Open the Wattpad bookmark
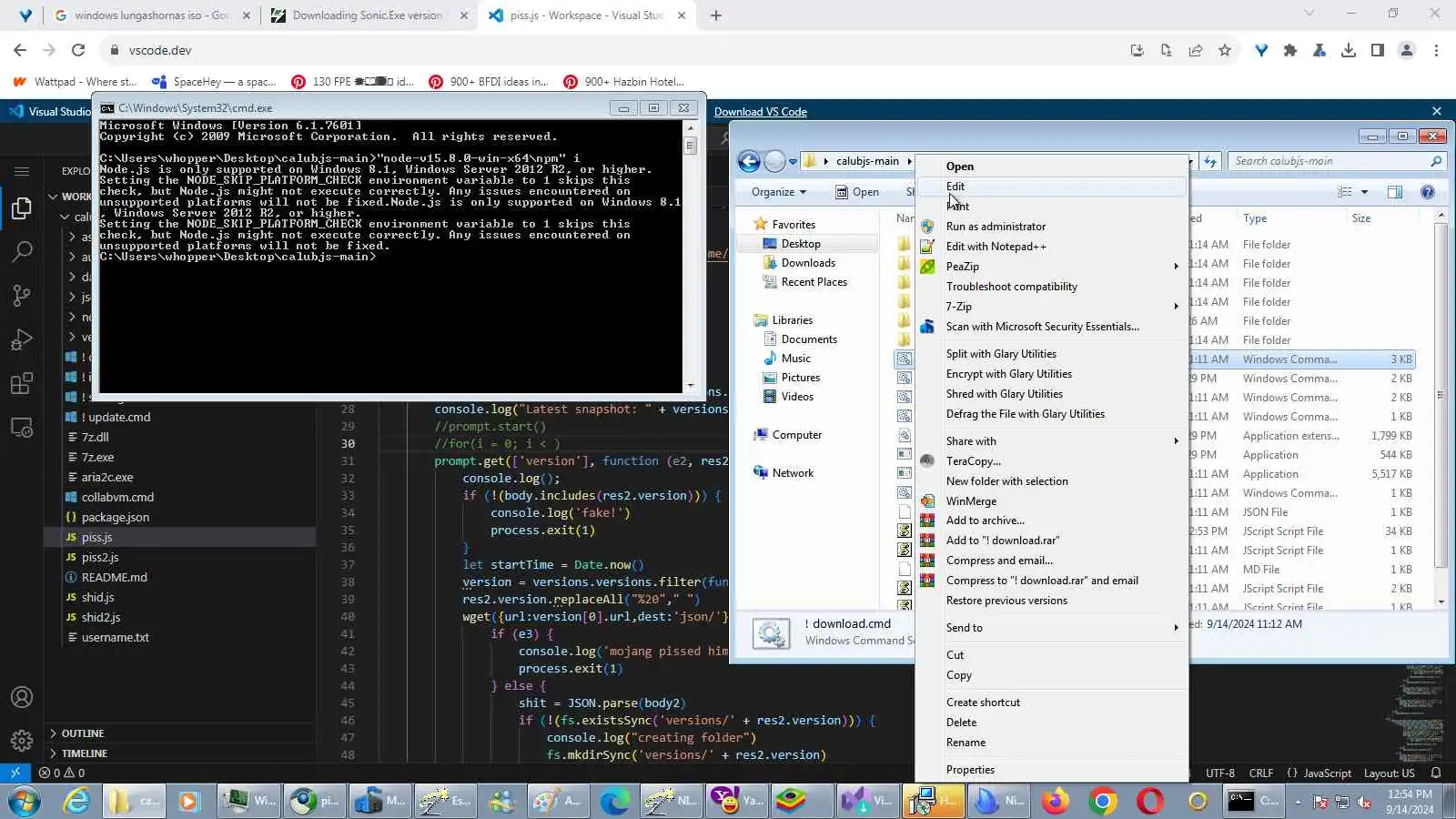Viewport: 1456px width, 819px height. tap(76, 82)
